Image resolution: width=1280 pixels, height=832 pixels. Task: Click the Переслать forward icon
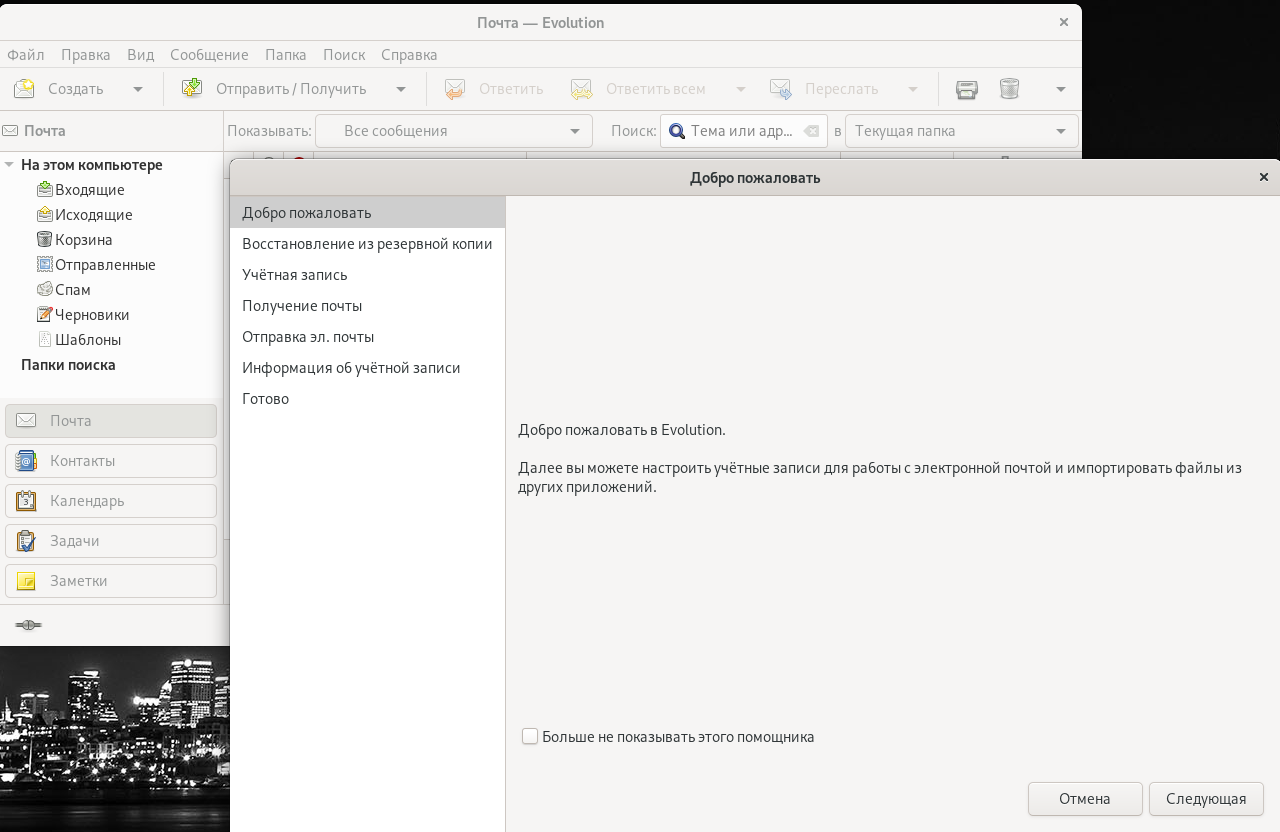pos(781,89)
